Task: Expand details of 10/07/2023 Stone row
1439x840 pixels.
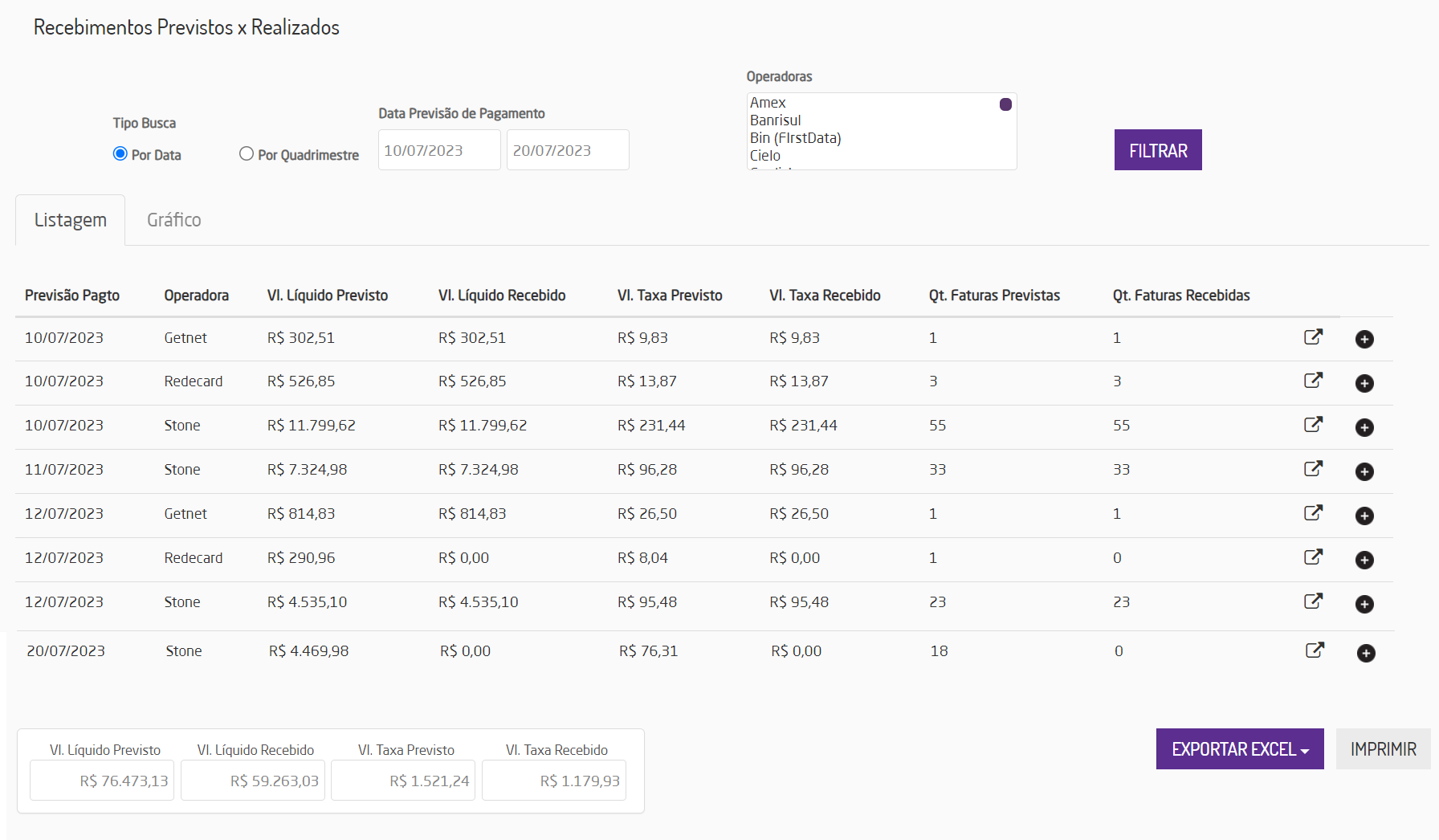Action: [x=1364, y=427]
